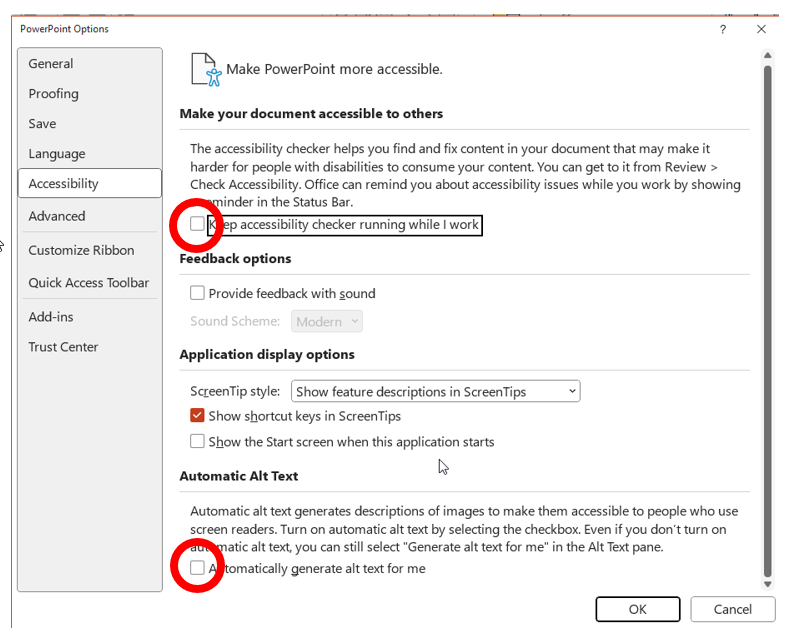Image resolution: width=789 pixels, height=637 pixels.
Task: Open the Proofing settings category
Action: (x=54, y=94)
